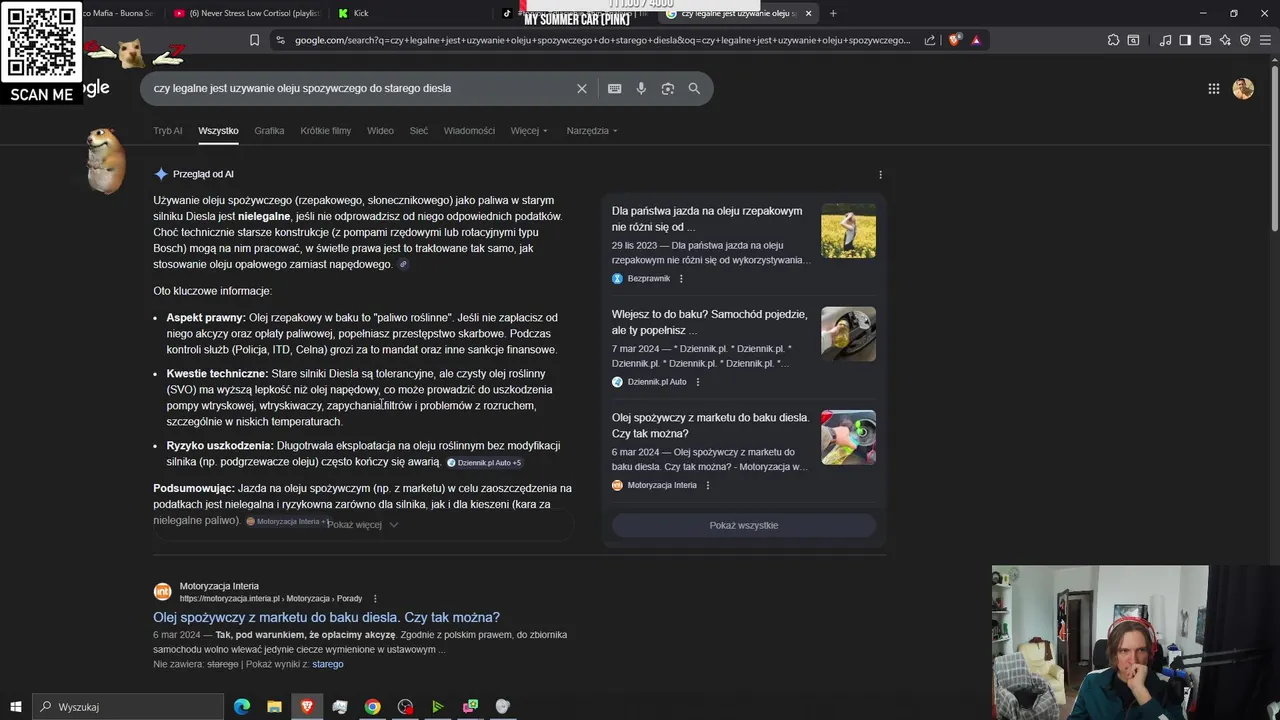Viewport: 1280px width, 720px height.
Task: Open the Sieć results tab
Action: 419,131
